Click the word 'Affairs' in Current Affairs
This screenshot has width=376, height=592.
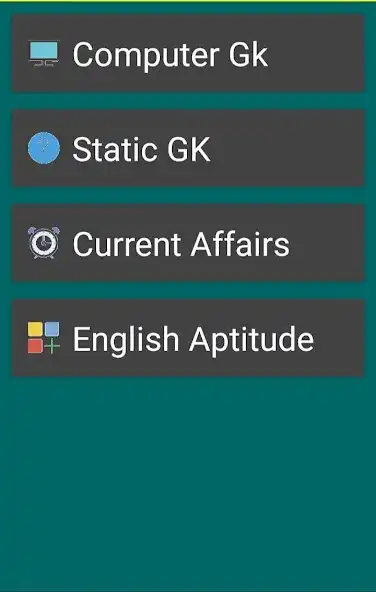240,244
